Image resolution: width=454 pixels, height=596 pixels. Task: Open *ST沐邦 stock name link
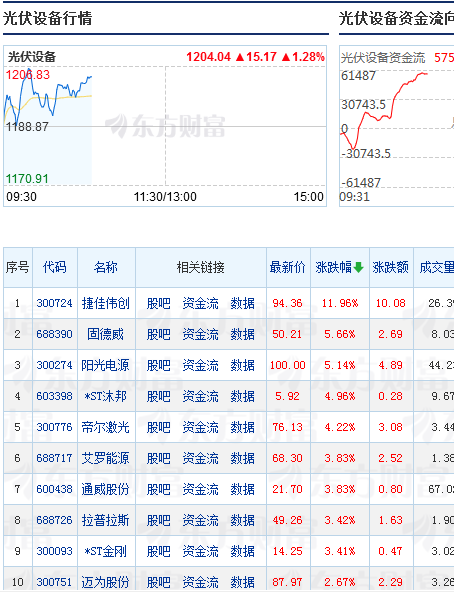[x=106, y=396]
